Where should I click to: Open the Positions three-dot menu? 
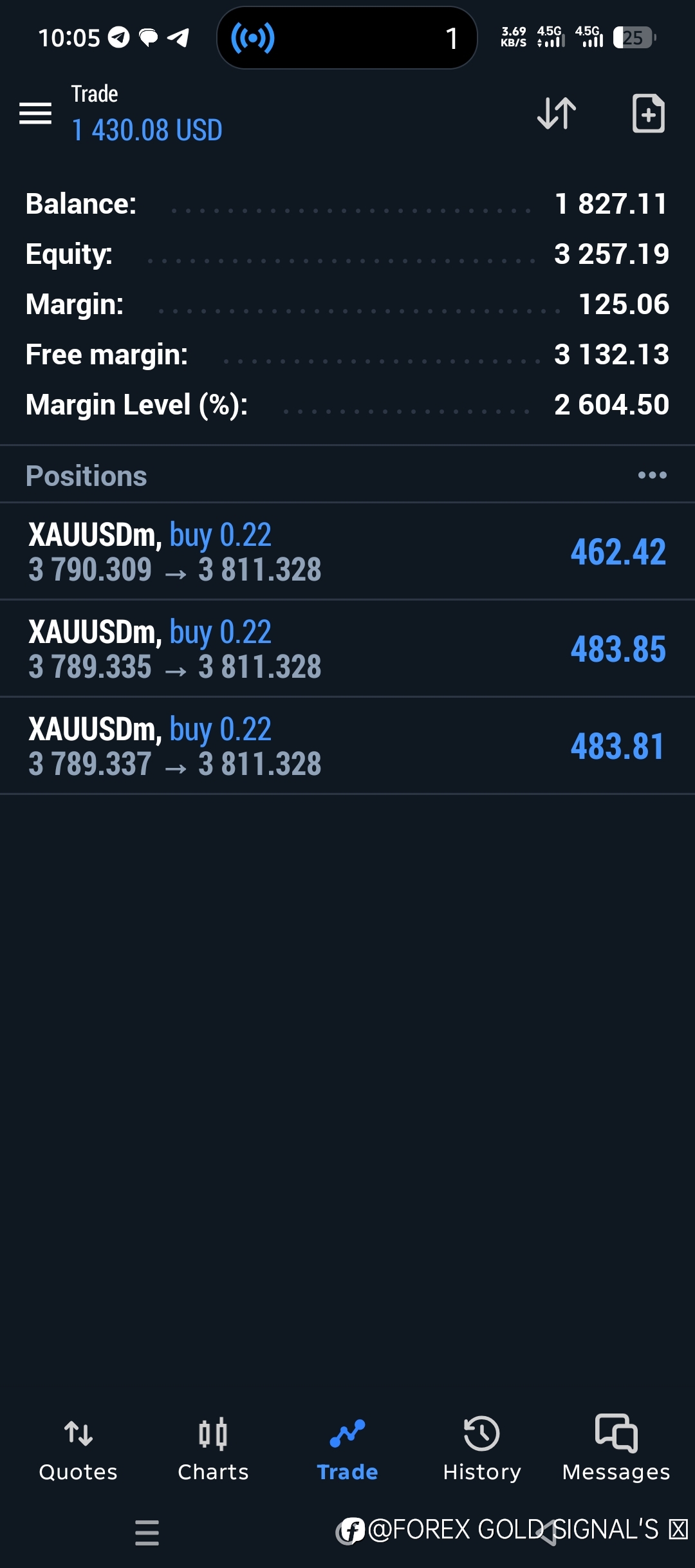(x=652, y=476)
